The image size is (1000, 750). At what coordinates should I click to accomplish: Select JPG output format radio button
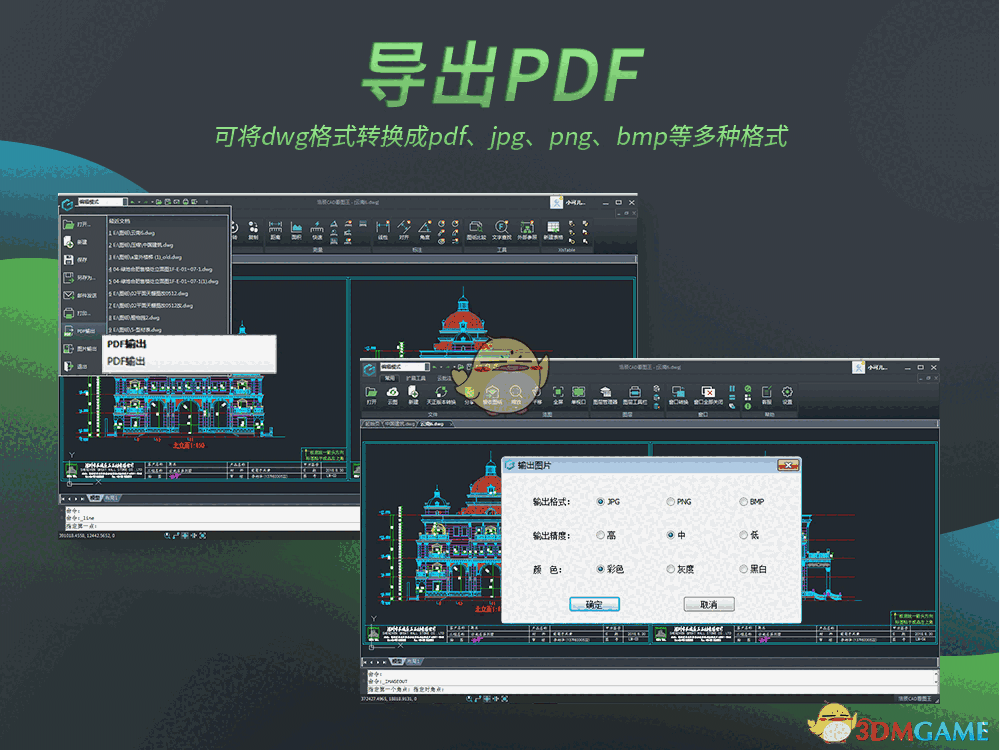point(600,502)
